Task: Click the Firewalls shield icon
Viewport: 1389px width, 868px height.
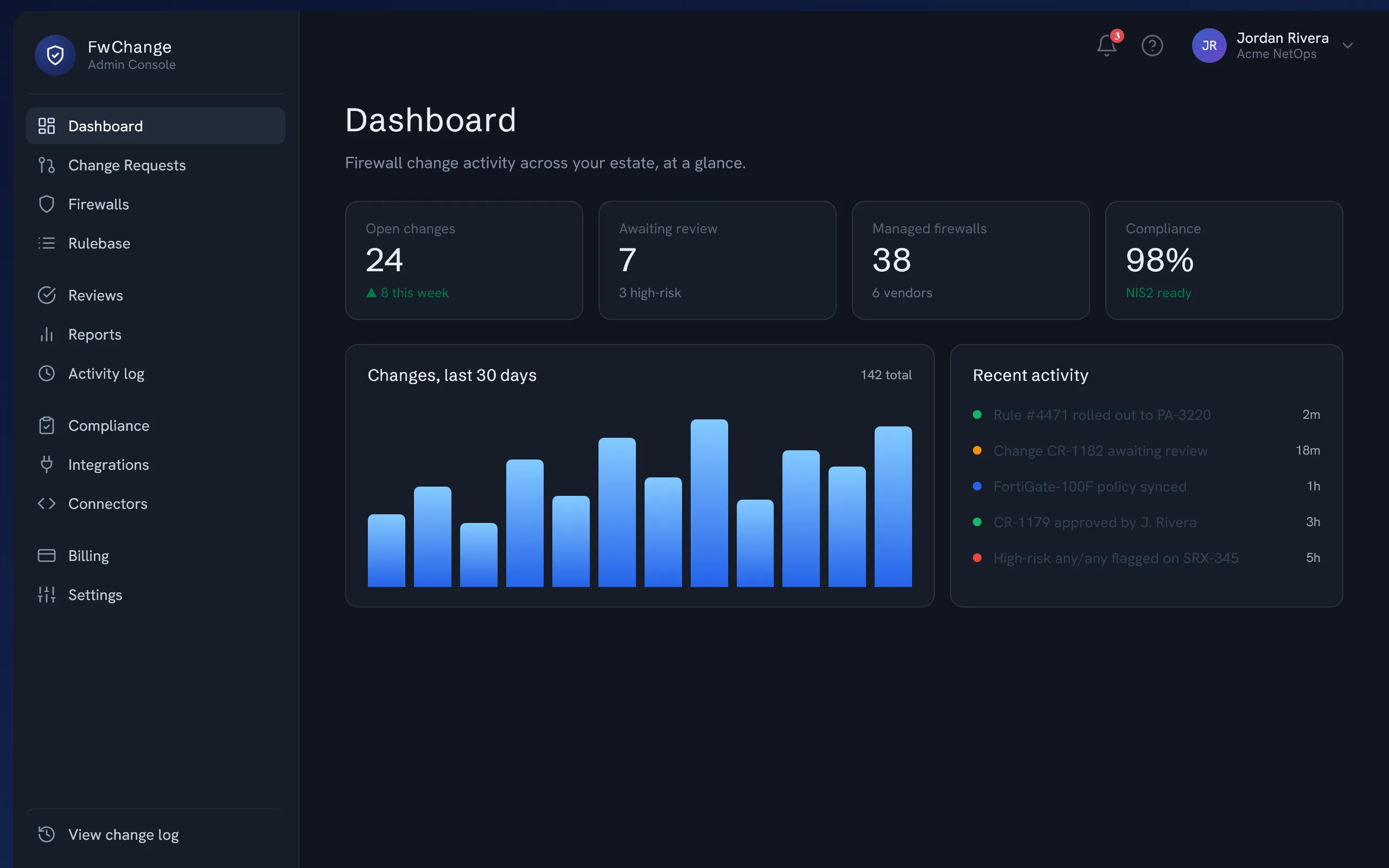Action: 47,204
